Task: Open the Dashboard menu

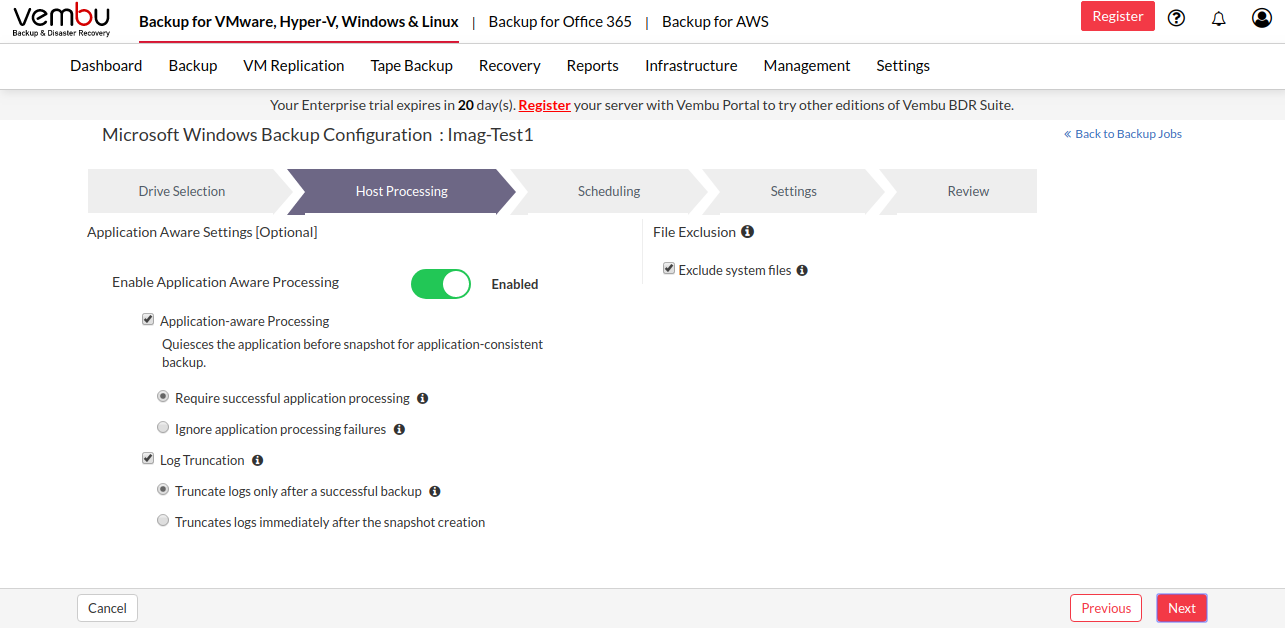Action: (106, 65)
